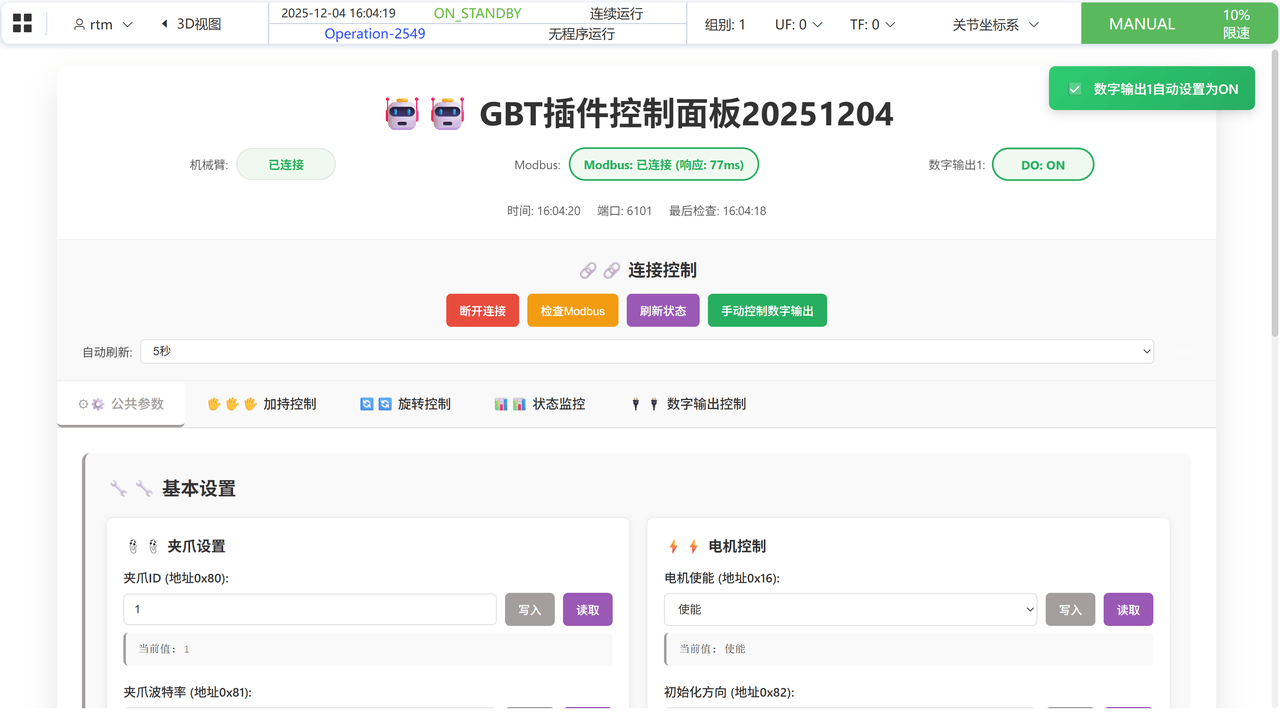Viewport: 1280px width, 719px height.
Task: Toggle the DO: ON status pill
Action: click(1042, 165)
